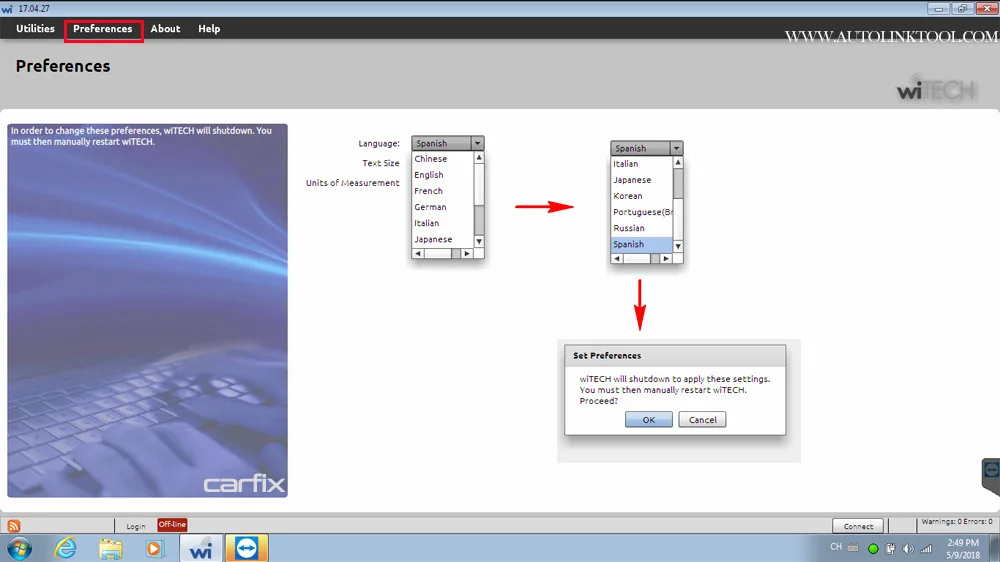Click the green status tray icon

pyautogui.click(x=873, y=549)
